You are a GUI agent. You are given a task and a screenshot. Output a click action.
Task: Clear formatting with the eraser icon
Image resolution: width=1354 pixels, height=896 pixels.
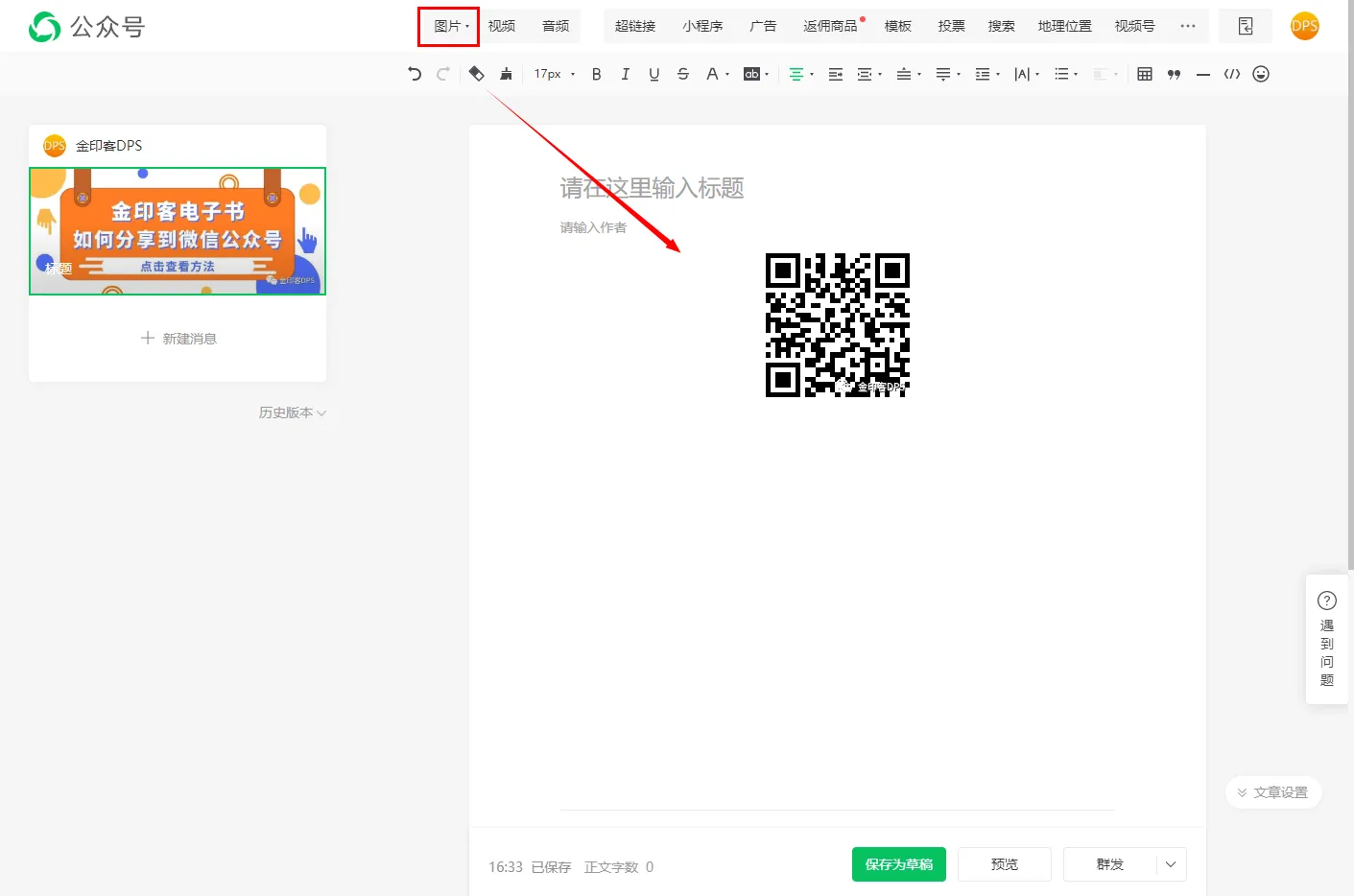pos(476,74)
